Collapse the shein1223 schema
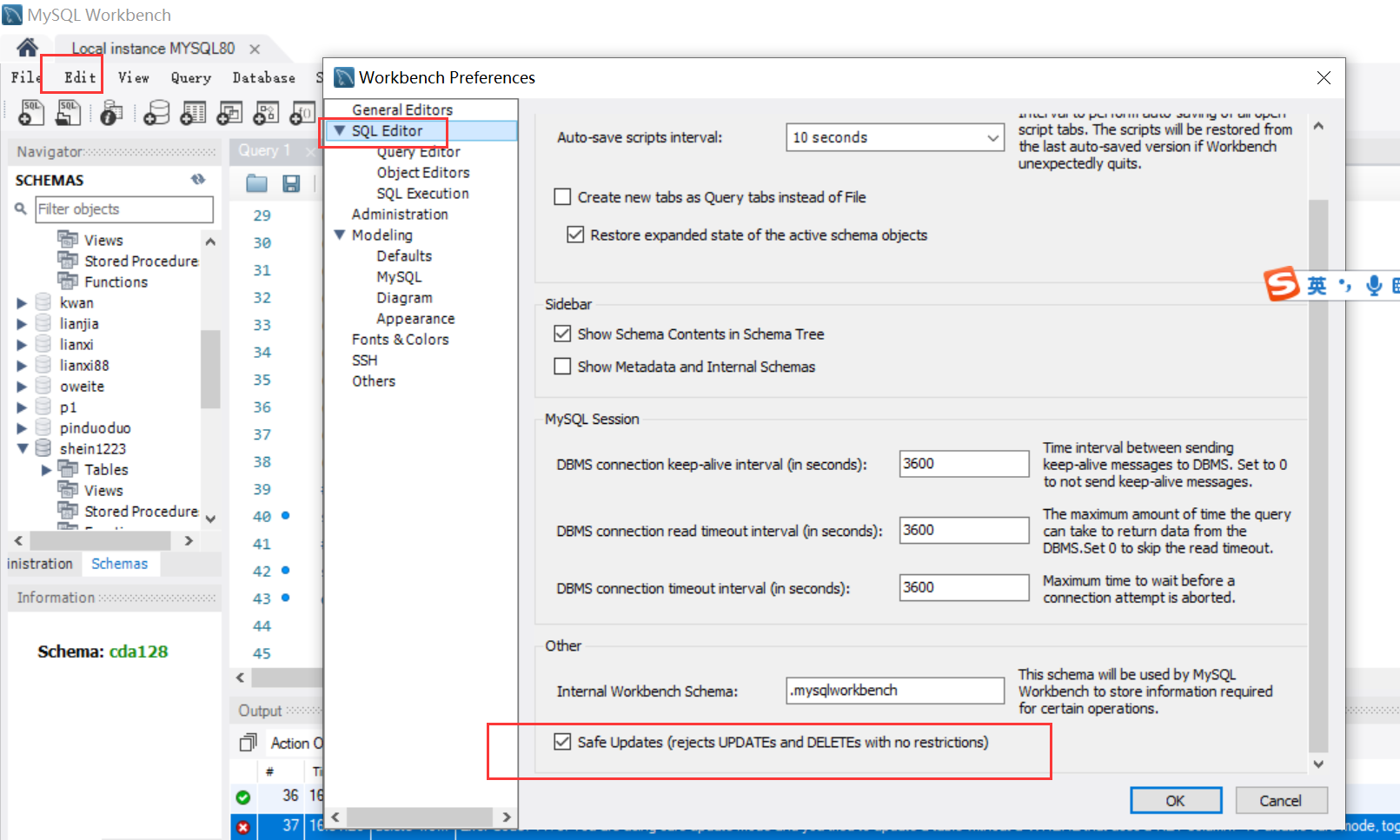1400x840 pixels. click(23, 449)
